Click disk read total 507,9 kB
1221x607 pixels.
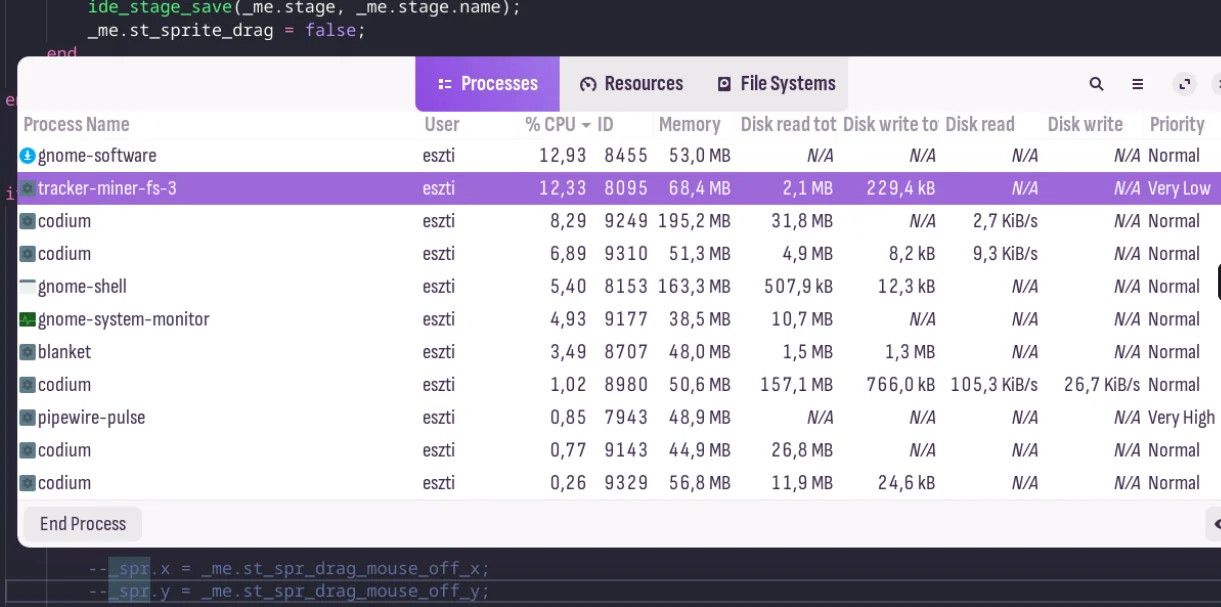797,287
